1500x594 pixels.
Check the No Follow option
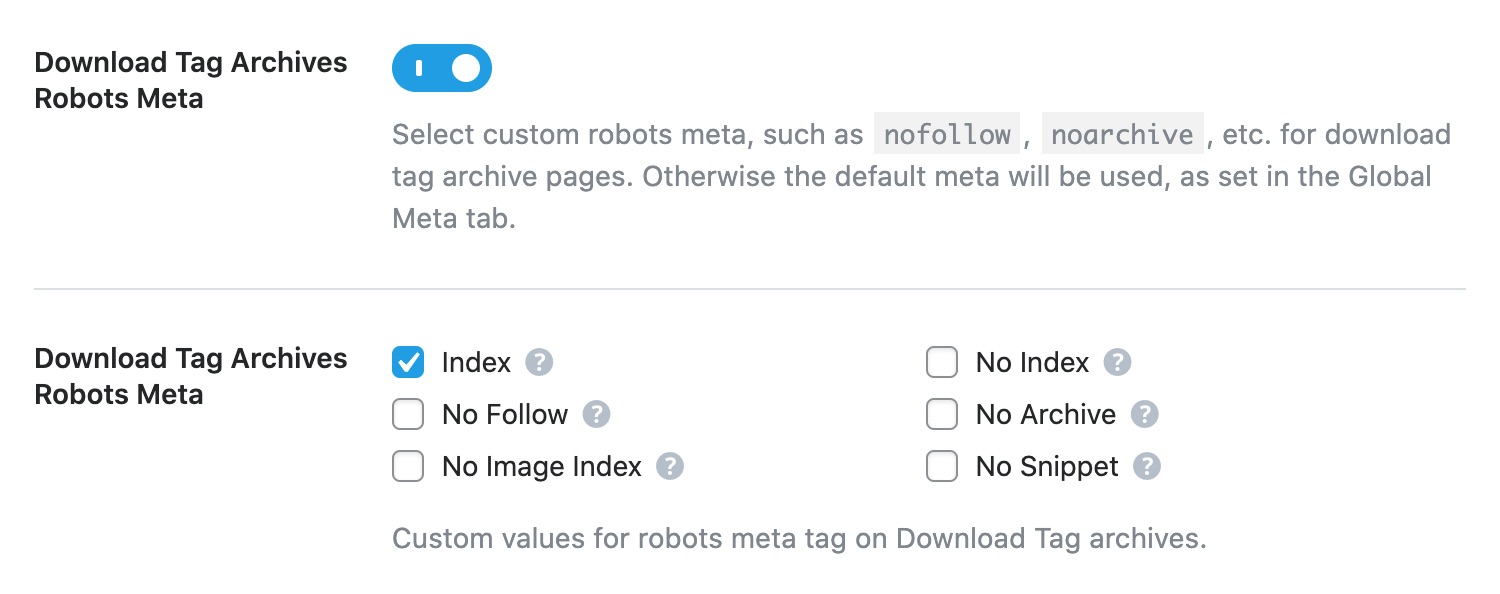point(408,414)
